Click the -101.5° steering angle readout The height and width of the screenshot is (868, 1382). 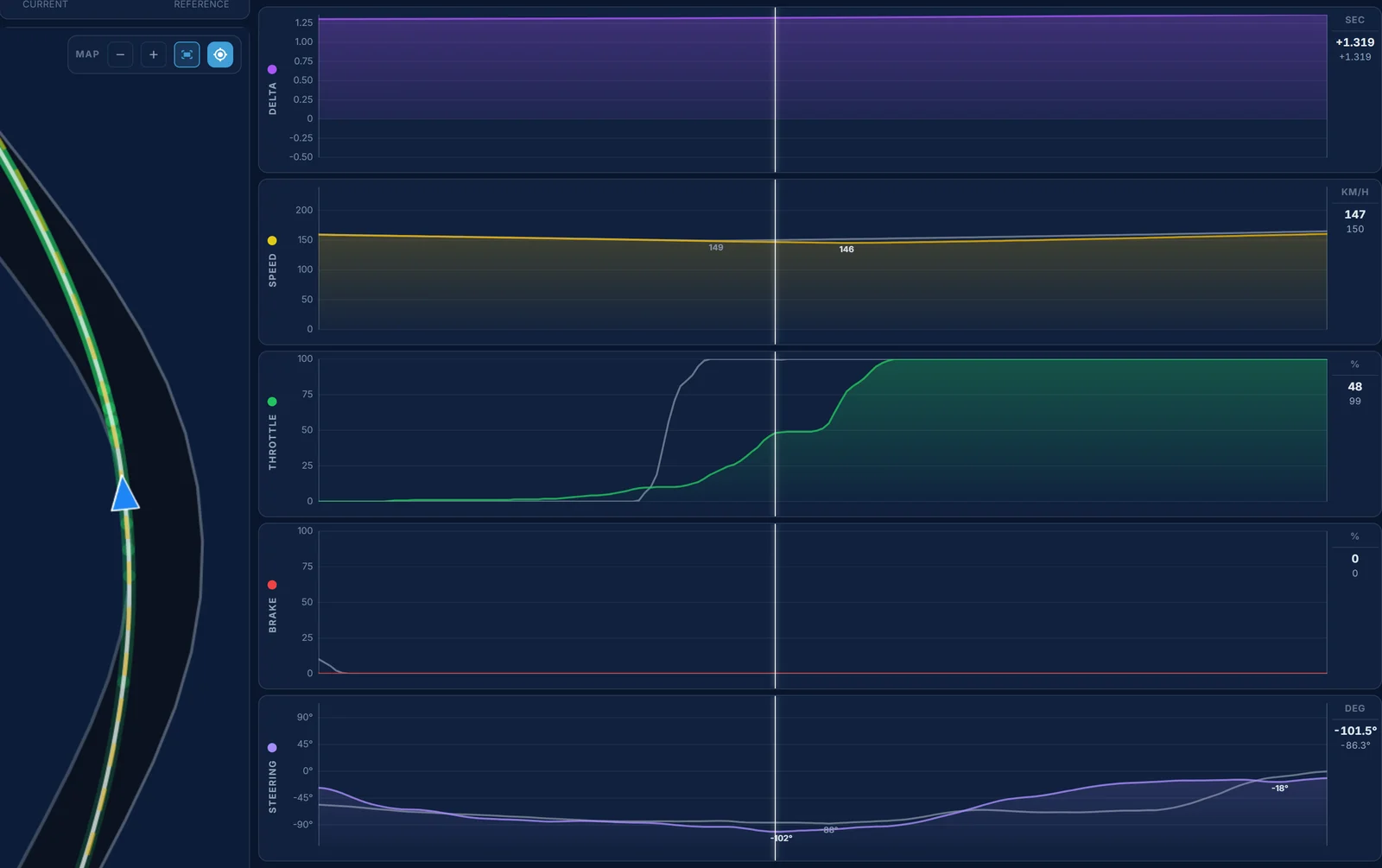(x=1355, y=731)
